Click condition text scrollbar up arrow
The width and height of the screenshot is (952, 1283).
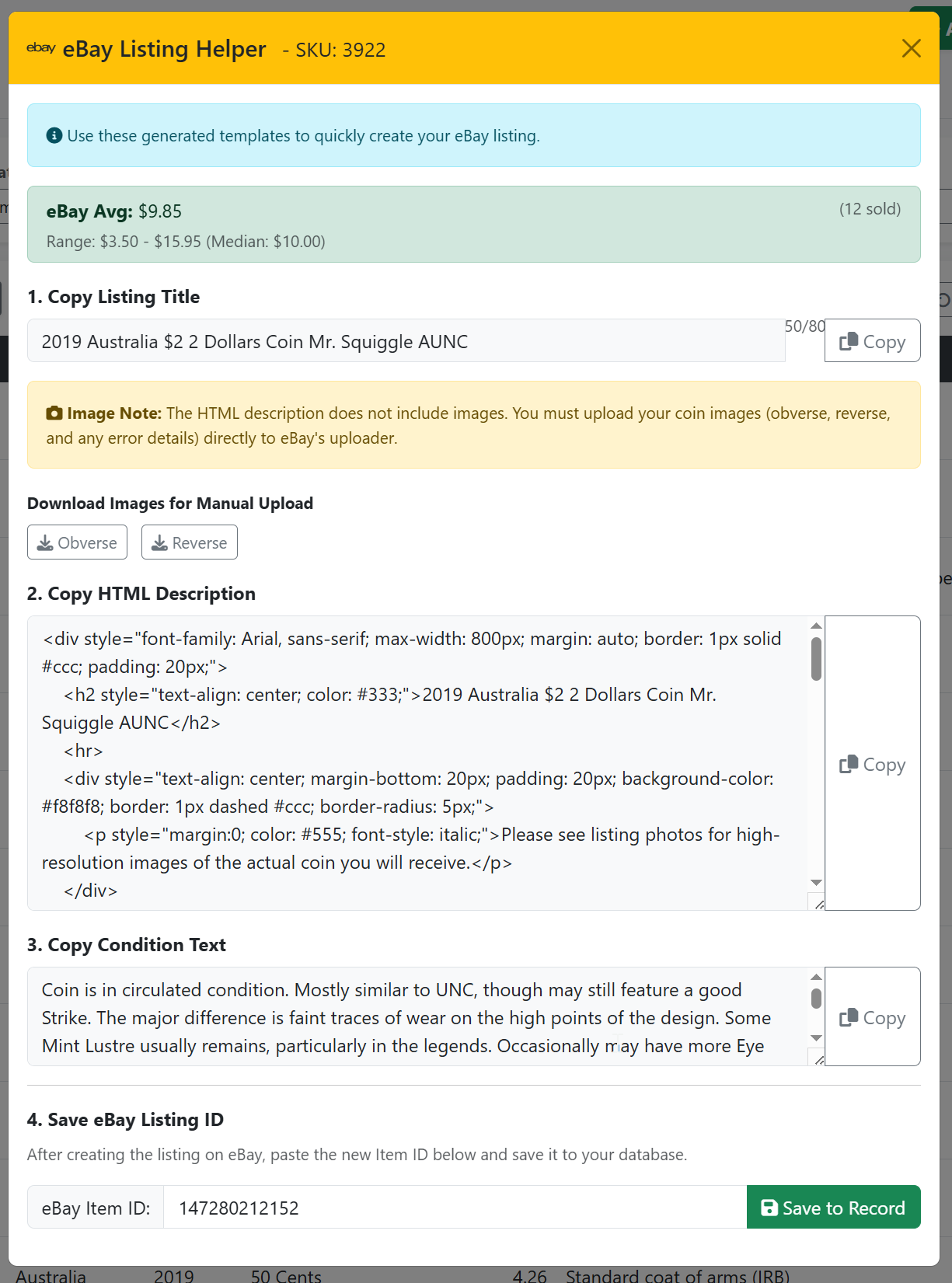click(x=816, y=977)
